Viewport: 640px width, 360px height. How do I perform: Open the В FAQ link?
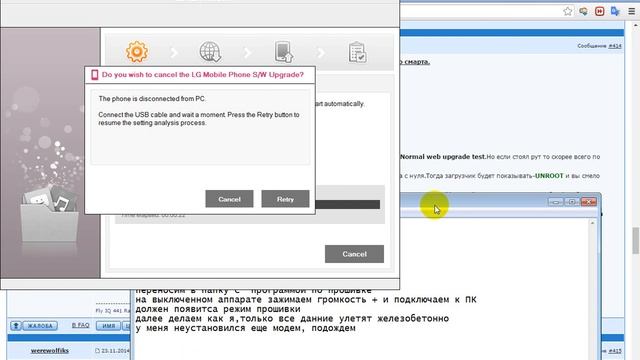point(80,325)
